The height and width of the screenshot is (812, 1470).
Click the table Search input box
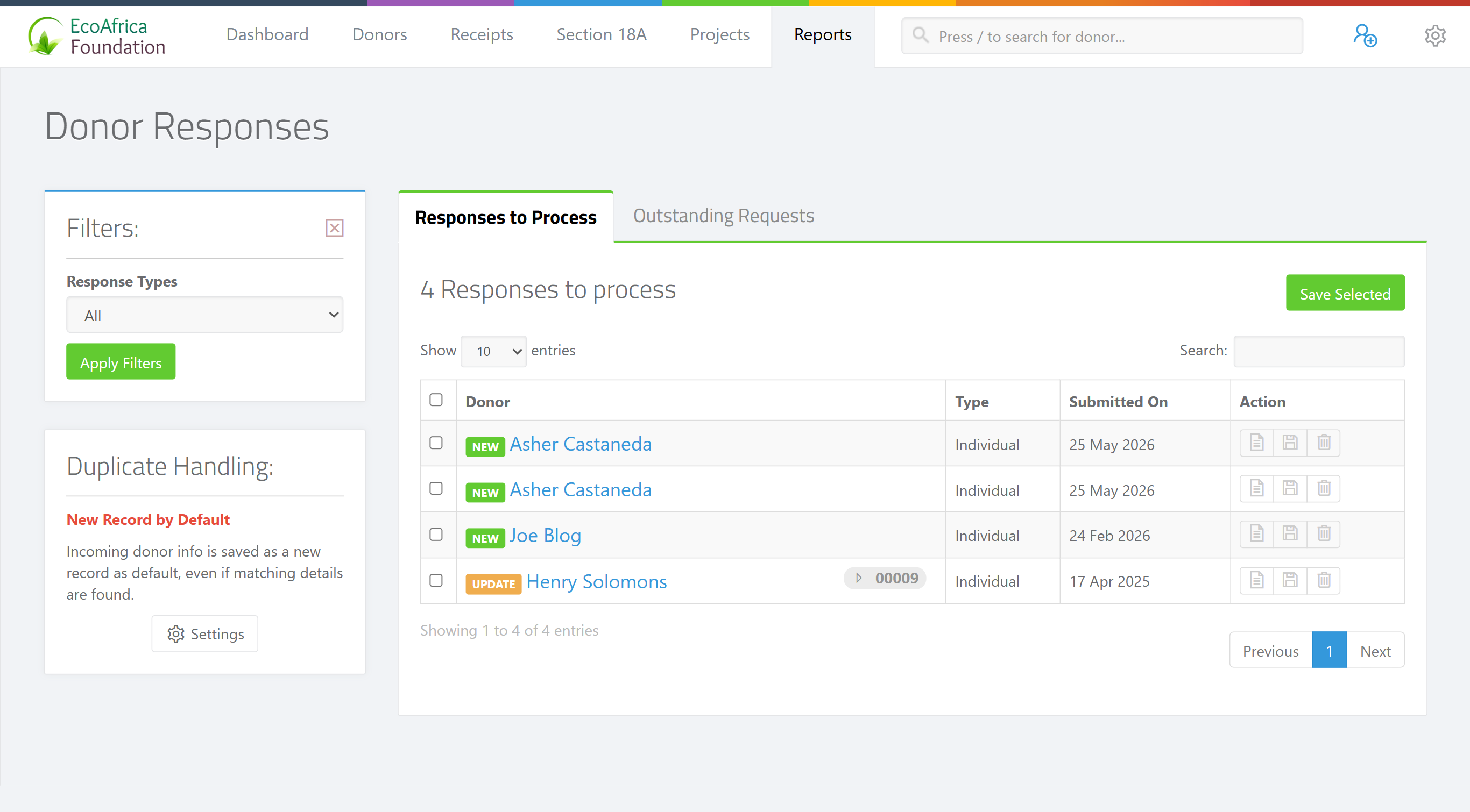(1319, 351)
